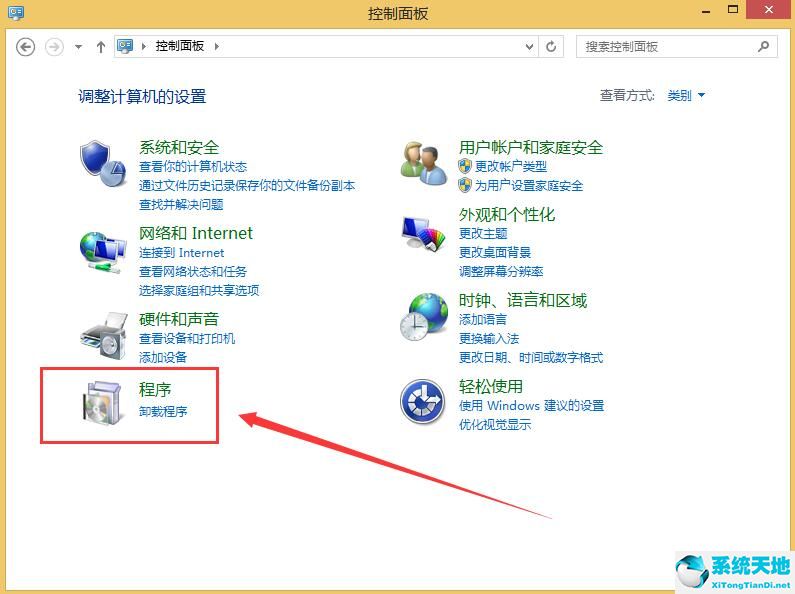This screenshot has width=795, height=594.
Task: Open 时钟、语言和区域 category heading
Action: click(x=523, y=301)
